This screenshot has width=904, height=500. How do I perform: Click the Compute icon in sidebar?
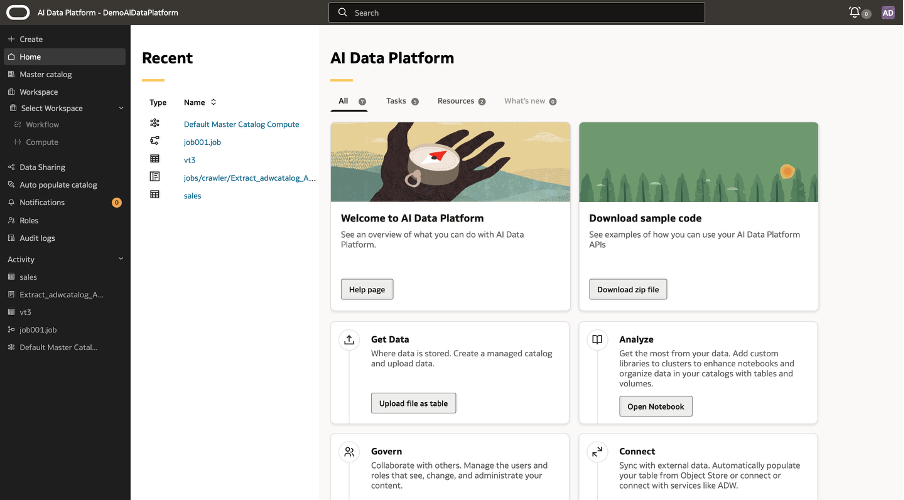[17, 142]
